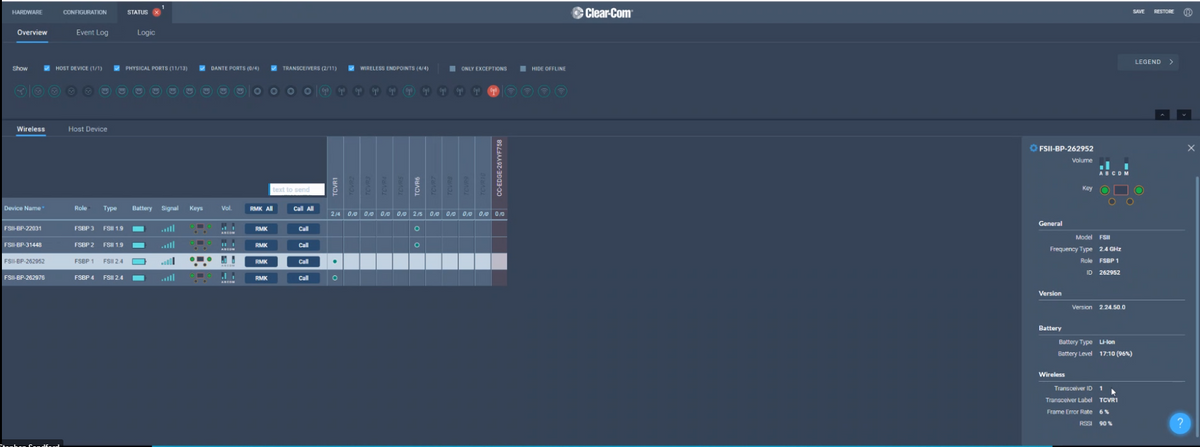1200x447 pixels.
Task: Click signal strength bars for FSII-BP-262952 row
Action: click(168, 261)
